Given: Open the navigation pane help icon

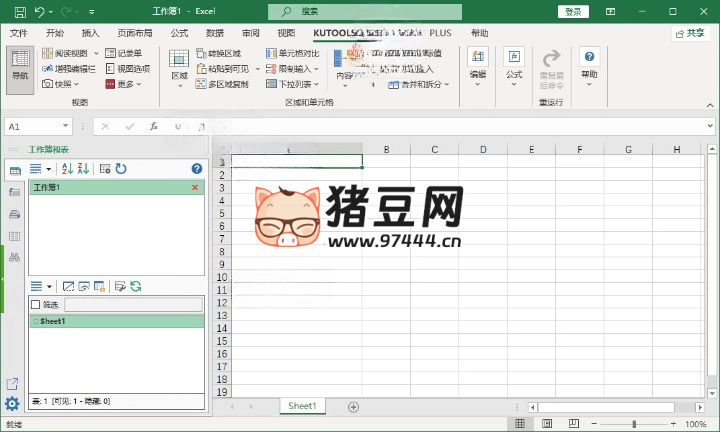Looking at the screenshot, I should [x=197, y=169].
